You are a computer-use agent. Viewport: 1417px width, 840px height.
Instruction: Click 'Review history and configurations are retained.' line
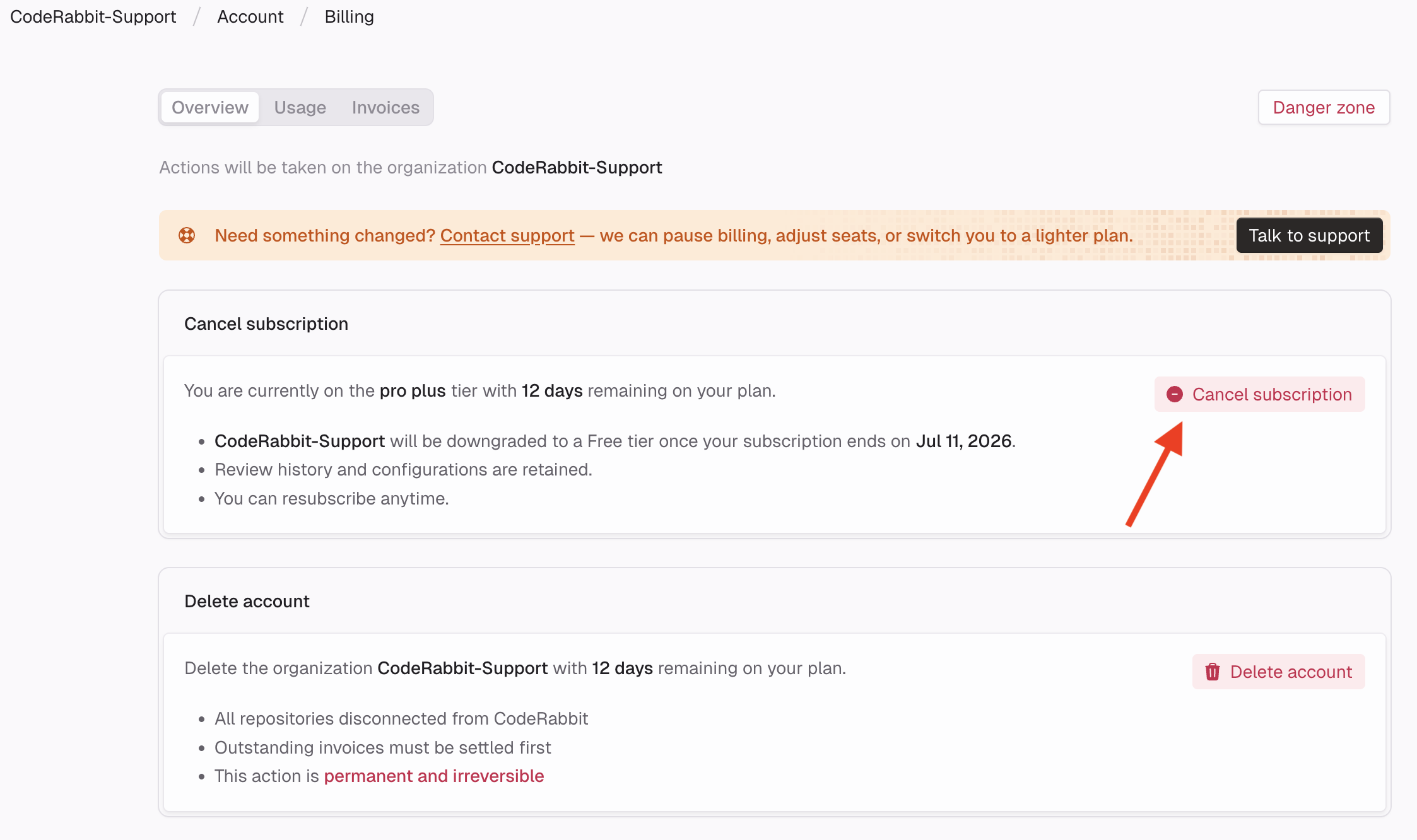click(403, 469)
